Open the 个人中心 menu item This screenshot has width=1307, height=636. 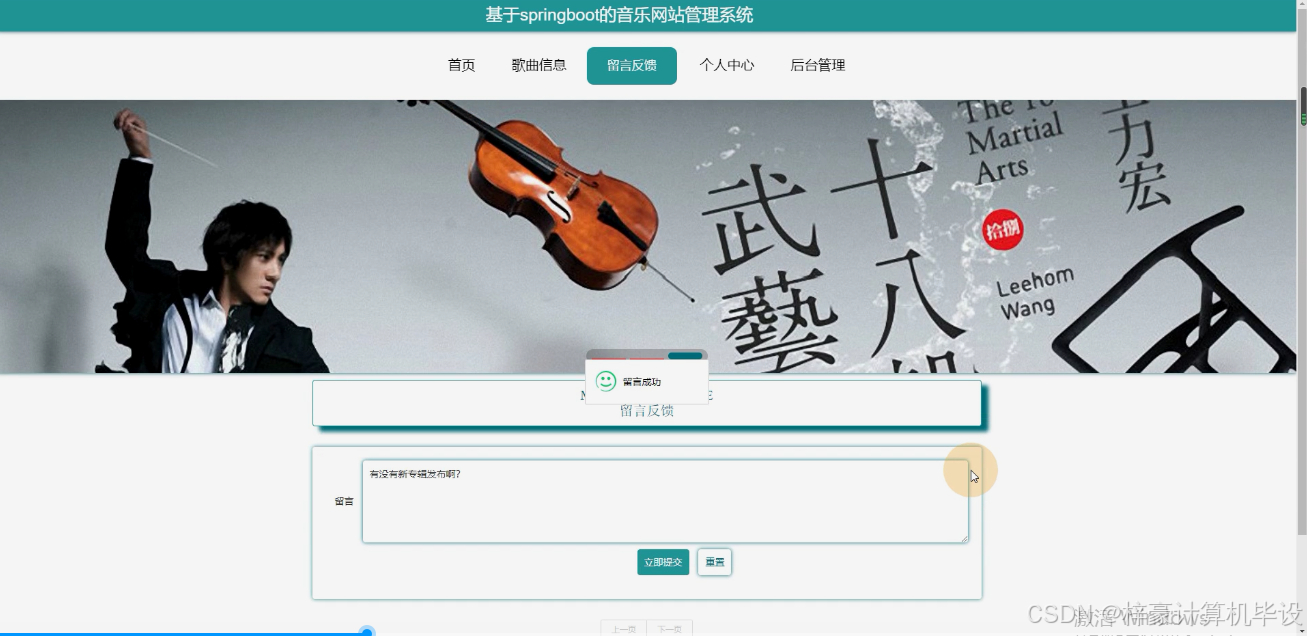coord(727,65)
